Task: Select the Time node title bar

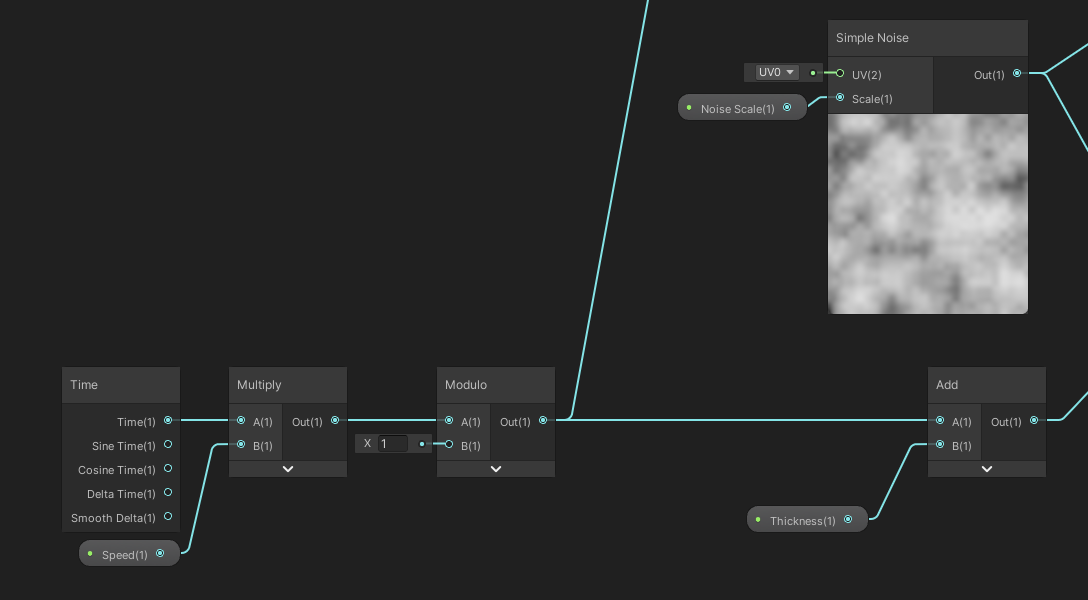Action: click(121, 385)
